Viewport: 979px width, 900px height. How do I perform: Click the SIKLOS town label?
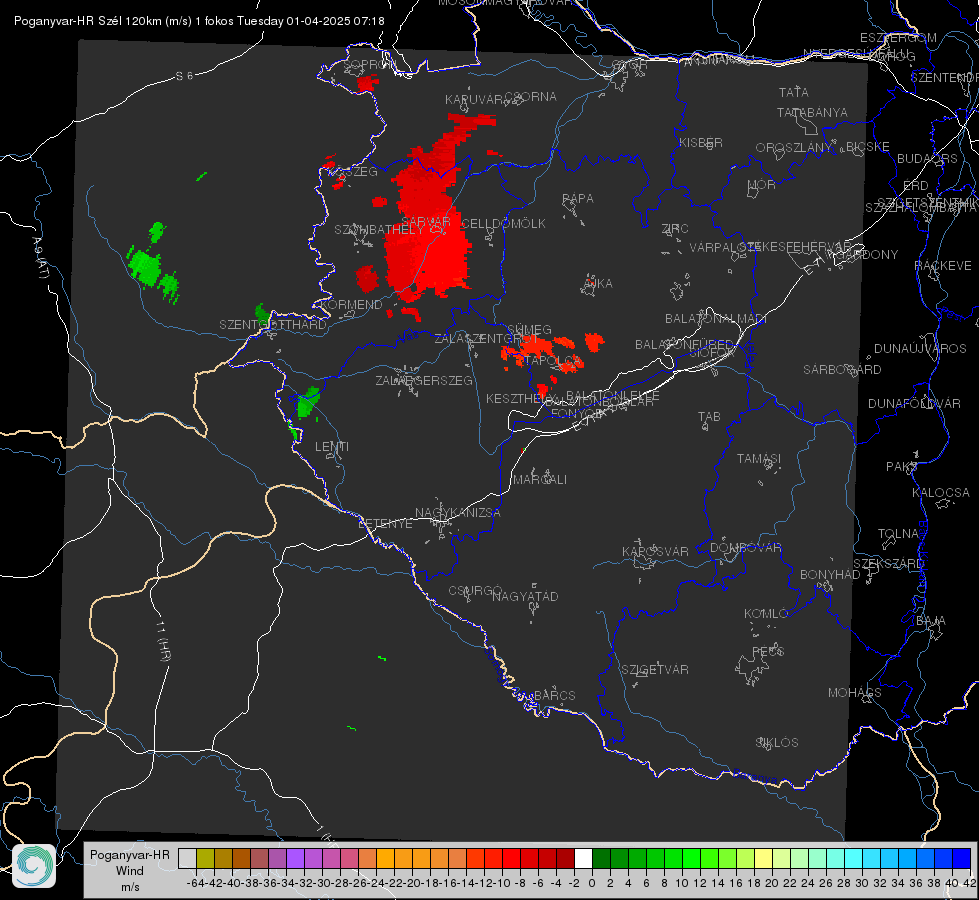click(x=777, y=743)
